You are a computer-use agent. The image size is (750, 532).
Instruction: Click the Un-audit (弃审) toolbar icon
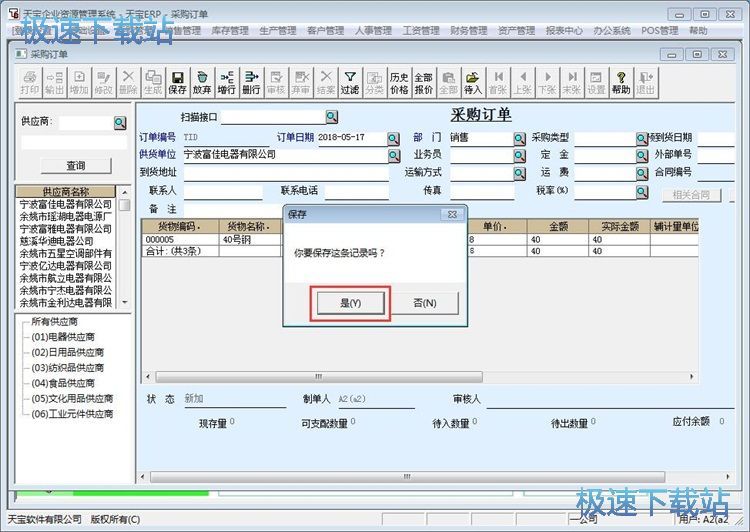point(301,83)
